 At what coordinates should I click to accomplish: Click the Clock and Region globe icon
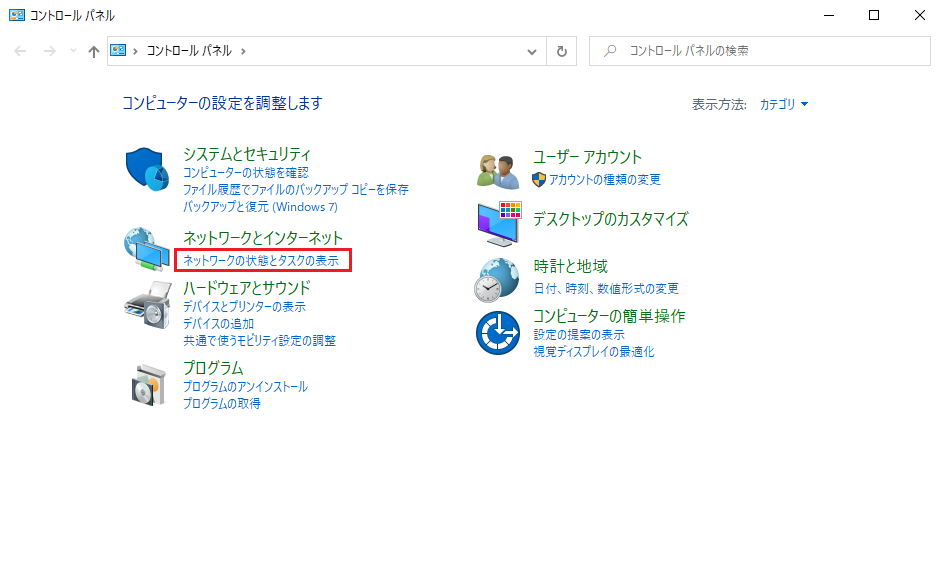tap(498, 280)
